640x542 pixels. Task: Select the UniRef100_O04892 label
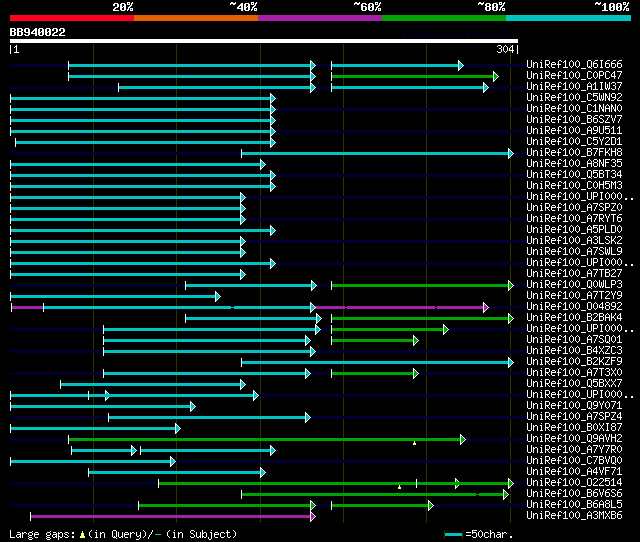tap(574, 307)
